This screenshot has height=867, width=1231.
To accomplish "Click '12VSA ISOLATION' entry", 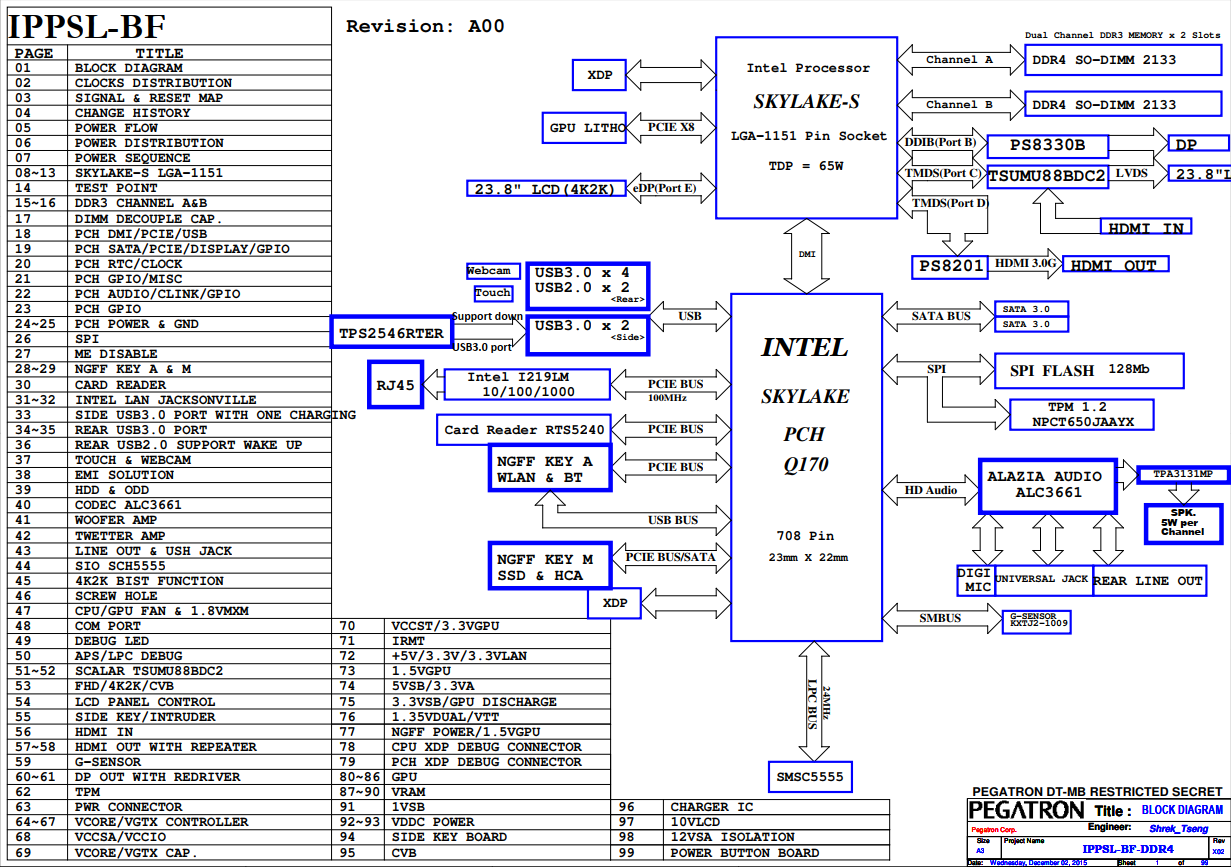I will pyautogui.click(x=750, y=837).
